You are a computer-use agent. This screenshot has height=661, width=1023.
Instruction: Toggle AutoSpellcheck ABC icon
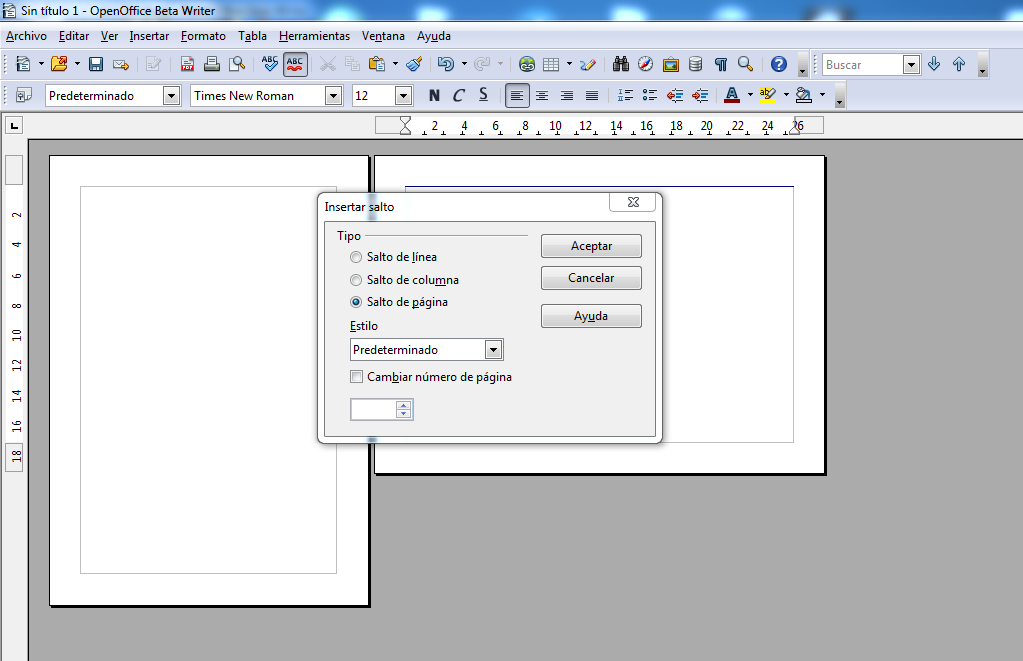tap(295, 64)
